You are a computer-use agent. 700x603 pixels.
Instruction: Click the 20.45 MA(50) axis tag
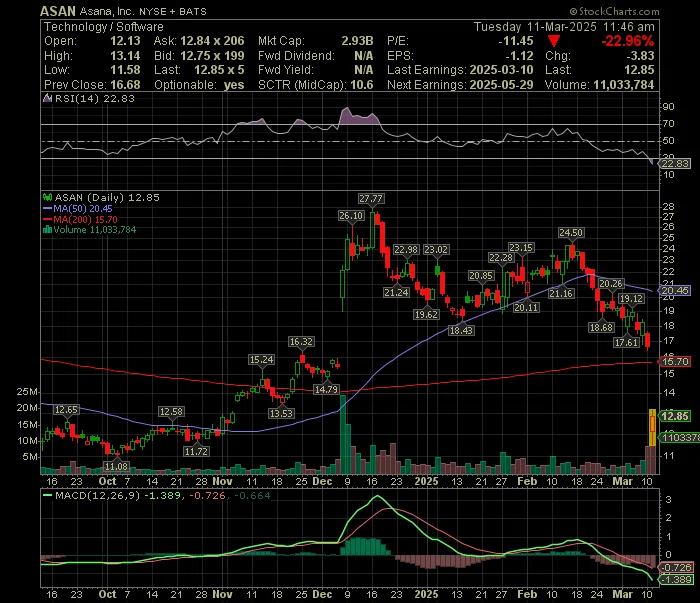tap(675, 291)
